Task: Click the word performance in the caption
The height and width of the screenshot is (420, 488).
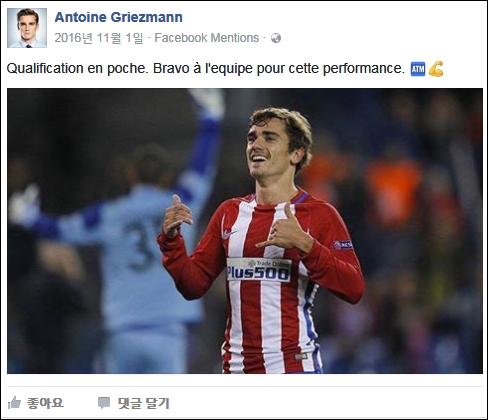Action: [x=364, y=69]
